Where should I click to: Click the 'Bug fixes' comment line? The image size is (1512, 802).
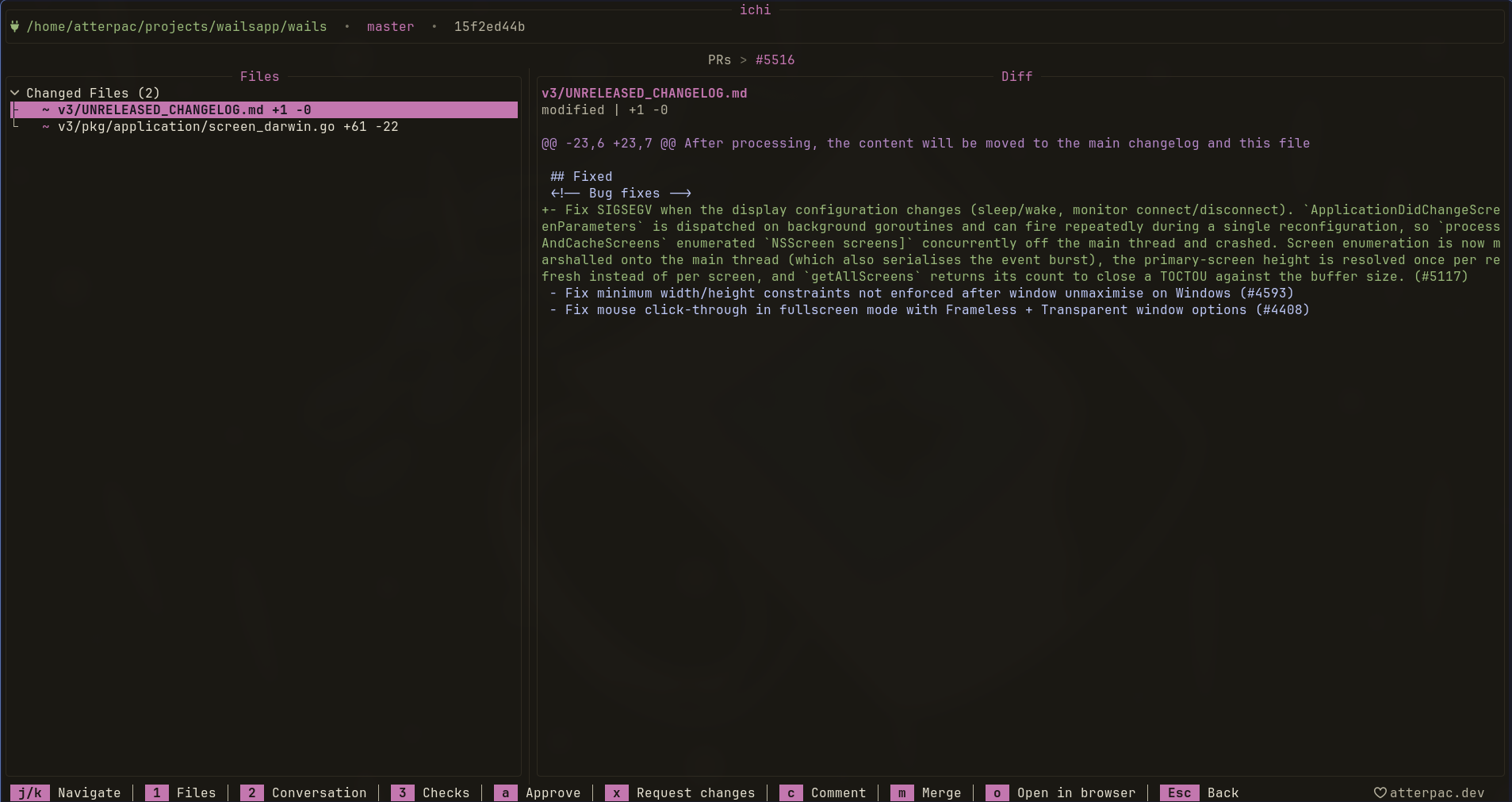click(621, 193)
